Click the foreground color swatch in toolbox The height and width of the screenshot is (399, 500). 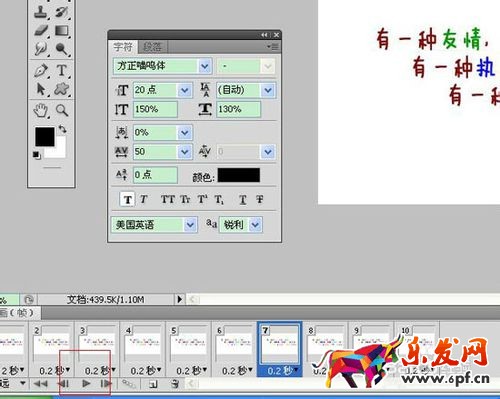click(x=45, y=137)
